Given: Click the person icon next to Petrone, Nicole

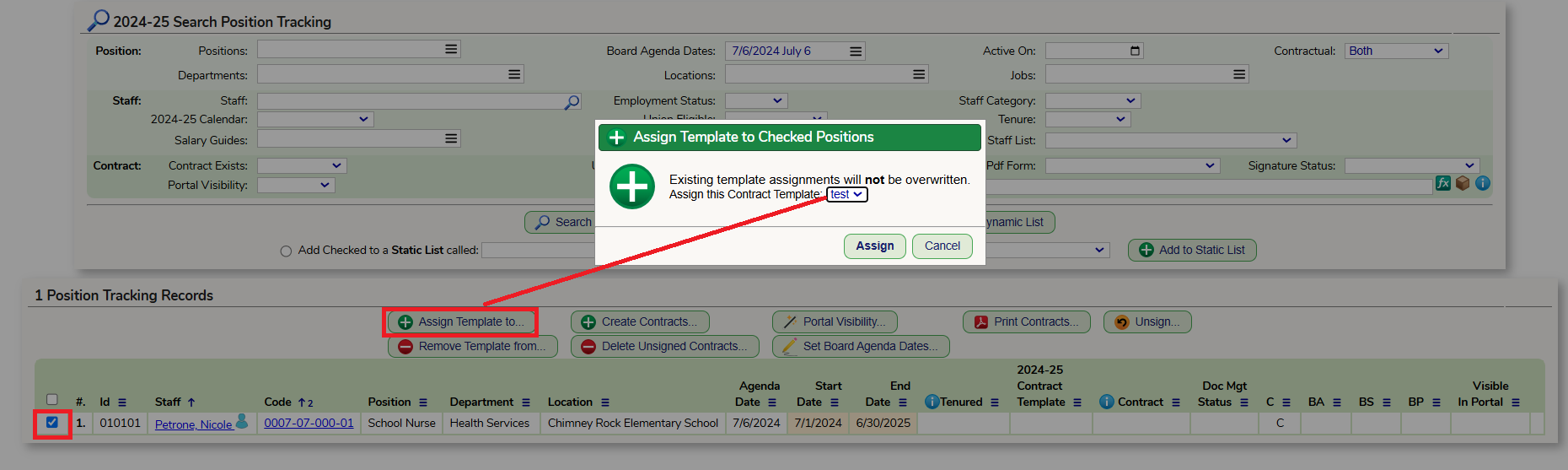Looking at the screenshot, I should pos(242,421).
